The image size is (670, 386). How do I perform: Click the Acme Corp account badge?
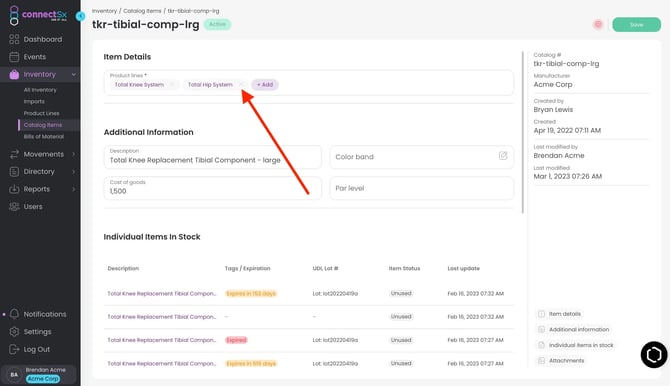[x=43, y=379]
